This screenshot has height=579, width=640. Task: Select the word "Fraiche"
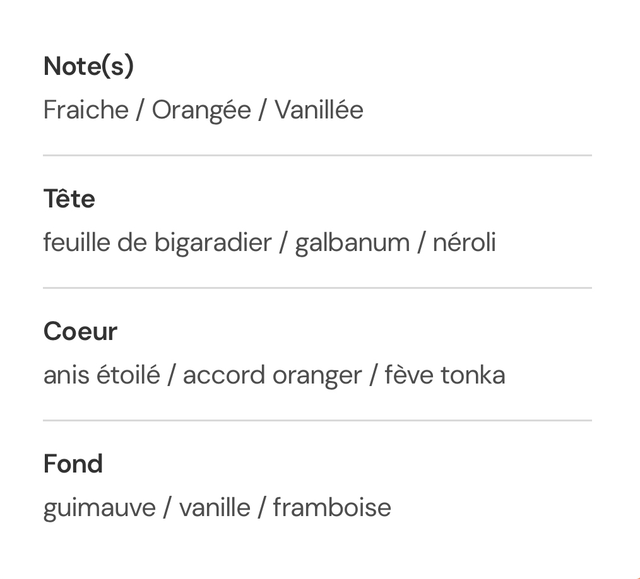(x=86, y=110)
